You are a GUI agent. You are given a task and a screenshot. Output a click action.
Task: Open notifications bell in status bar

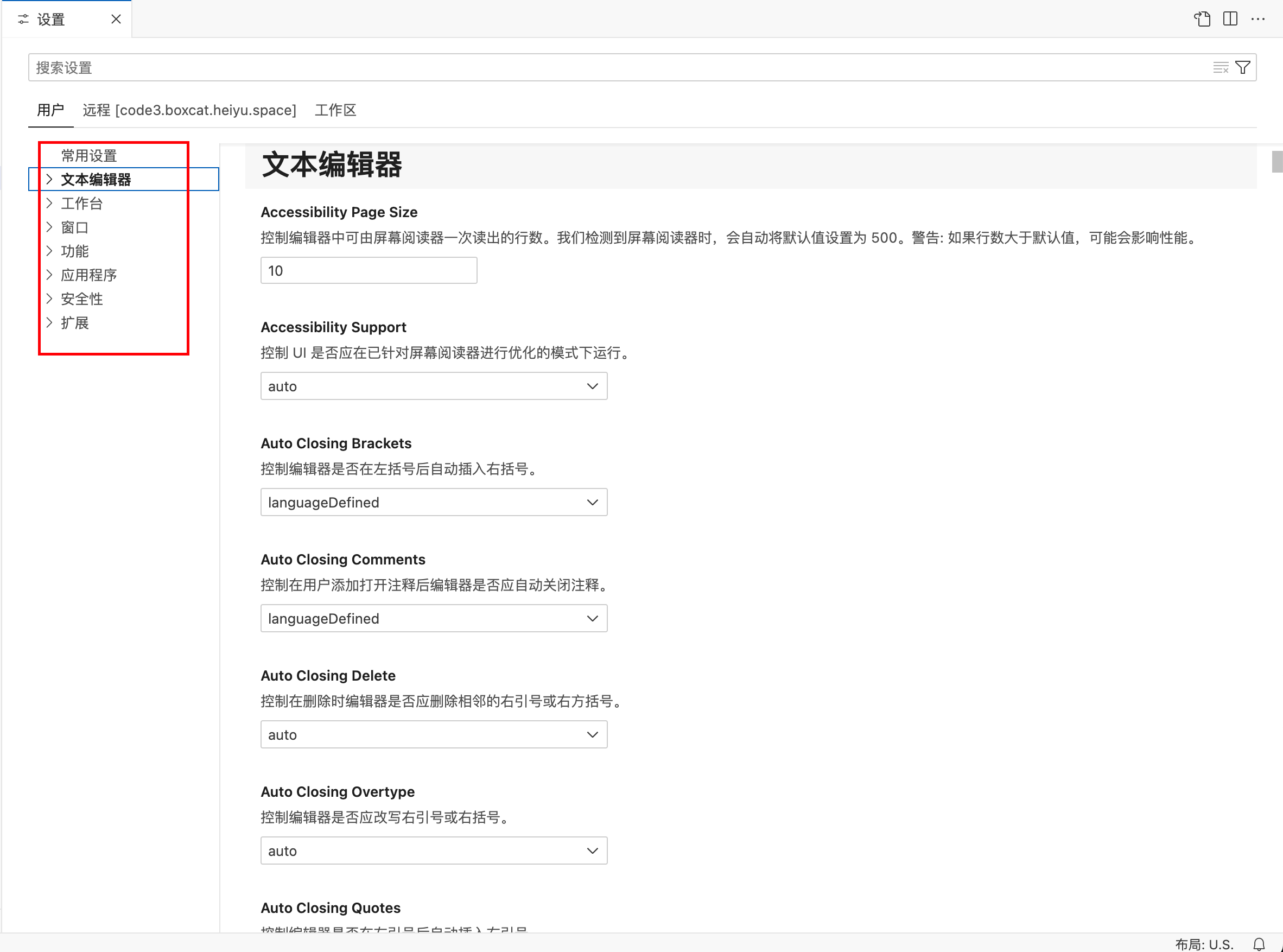(1259, 944)
